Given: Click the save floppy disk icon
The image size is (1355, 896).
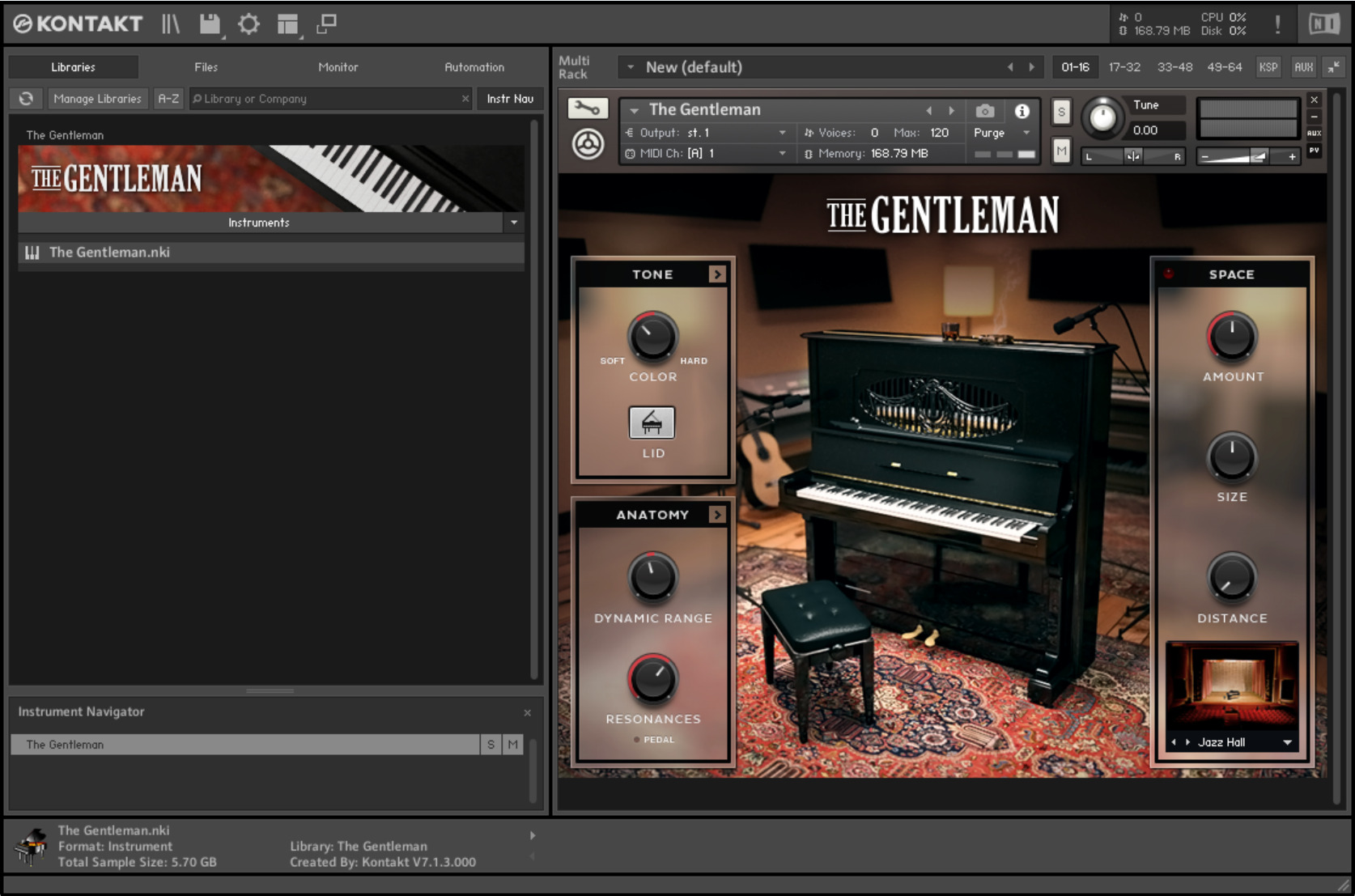Looking at the screenshot, I should point(210,24).
